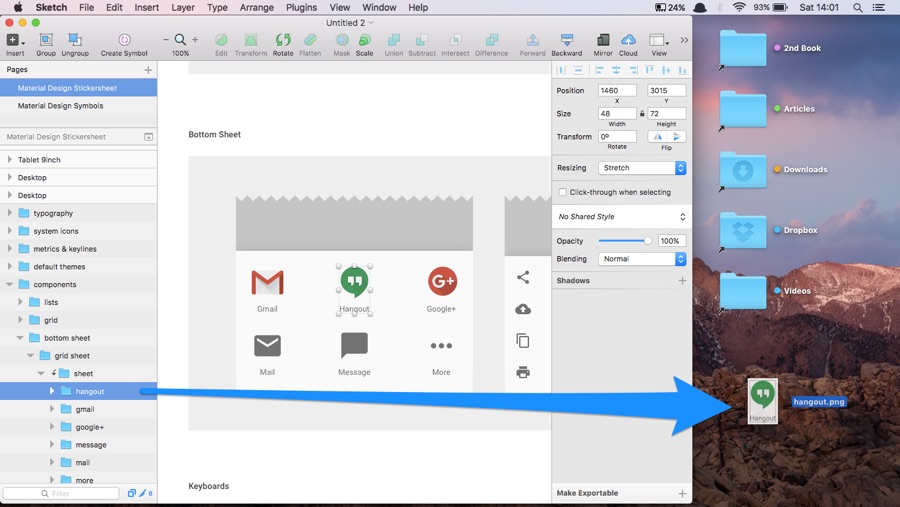Adjust the Opacity slider
This screenshot has width=900, height=507.
[624, 241]
